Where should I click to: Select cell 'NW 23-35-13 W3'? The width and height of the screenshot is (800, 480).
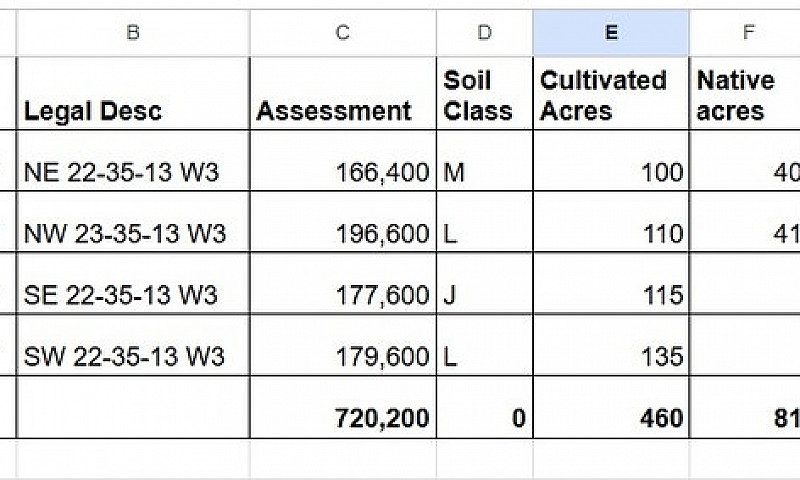(133, 222)
